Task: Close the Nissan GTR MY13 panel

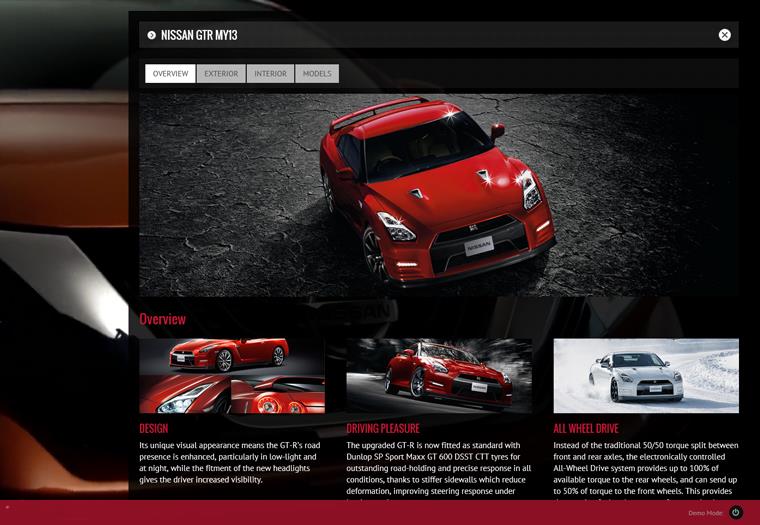Action: (x=724, y=35)
